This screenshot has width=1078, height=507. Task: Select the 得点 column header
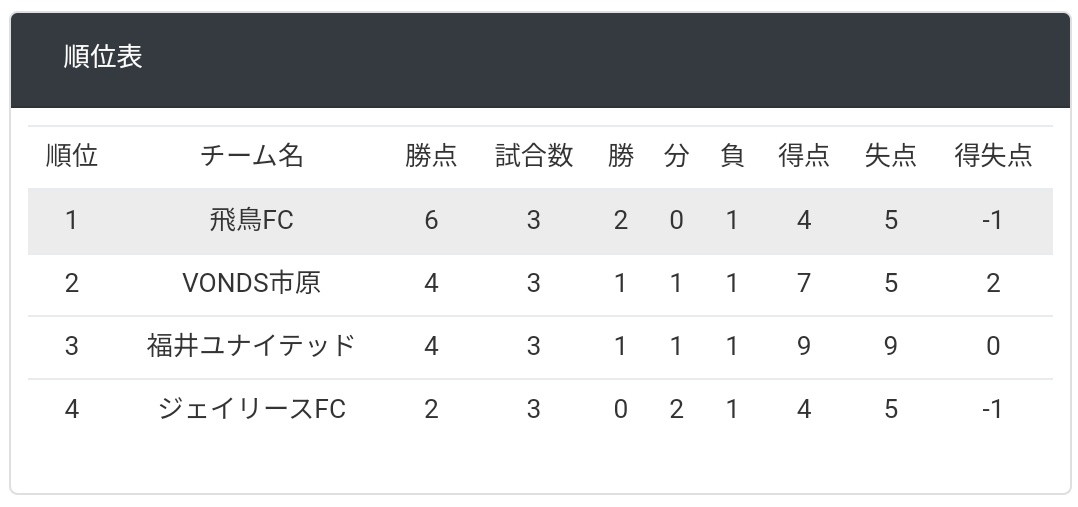click(x=804, y=156)
